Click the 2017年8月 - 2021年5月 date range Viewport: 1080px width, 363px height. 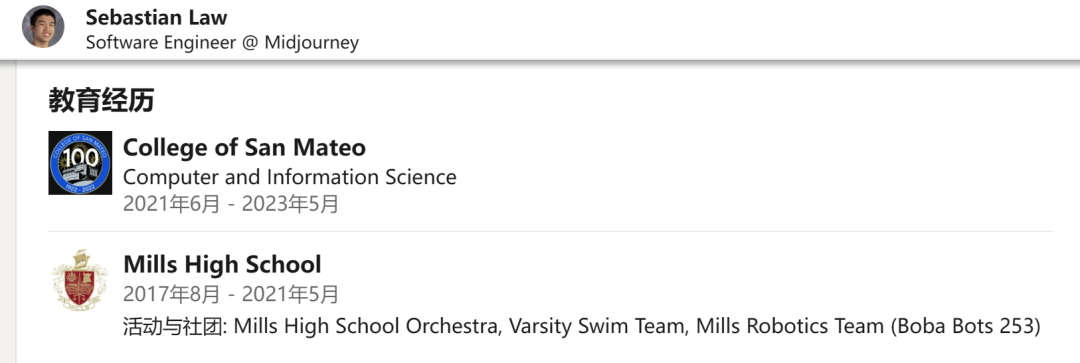(x=231, y=295)
